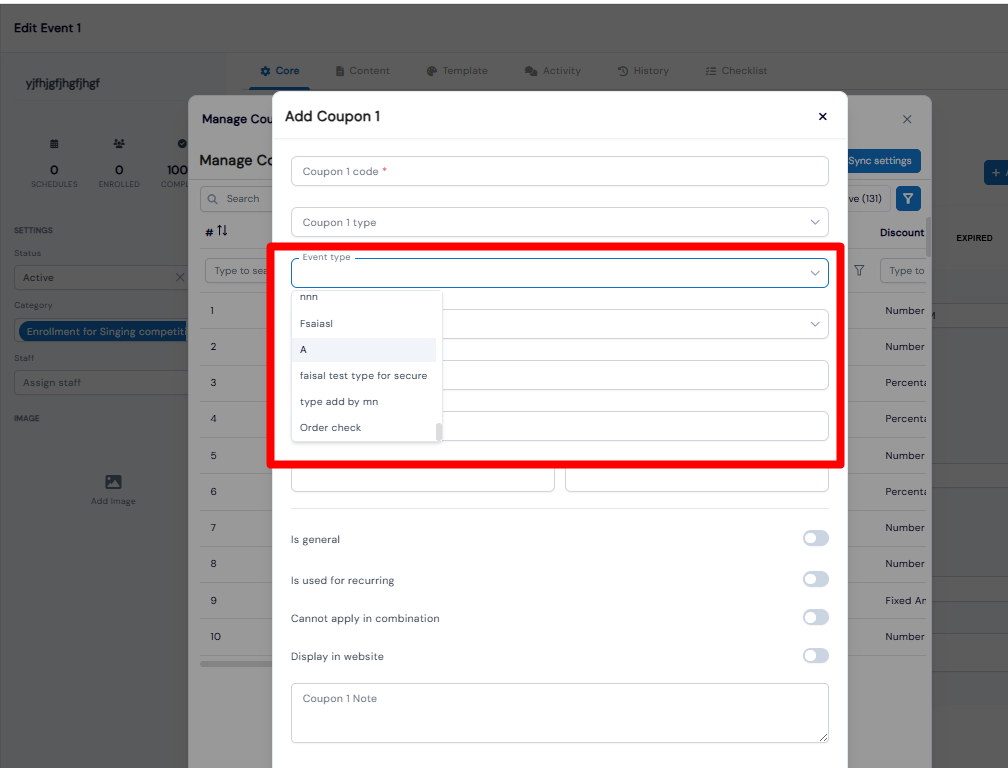Click the Activity tab chat icon
The height and width of the screenshot is (768, 1008).
tap(530, 71)
